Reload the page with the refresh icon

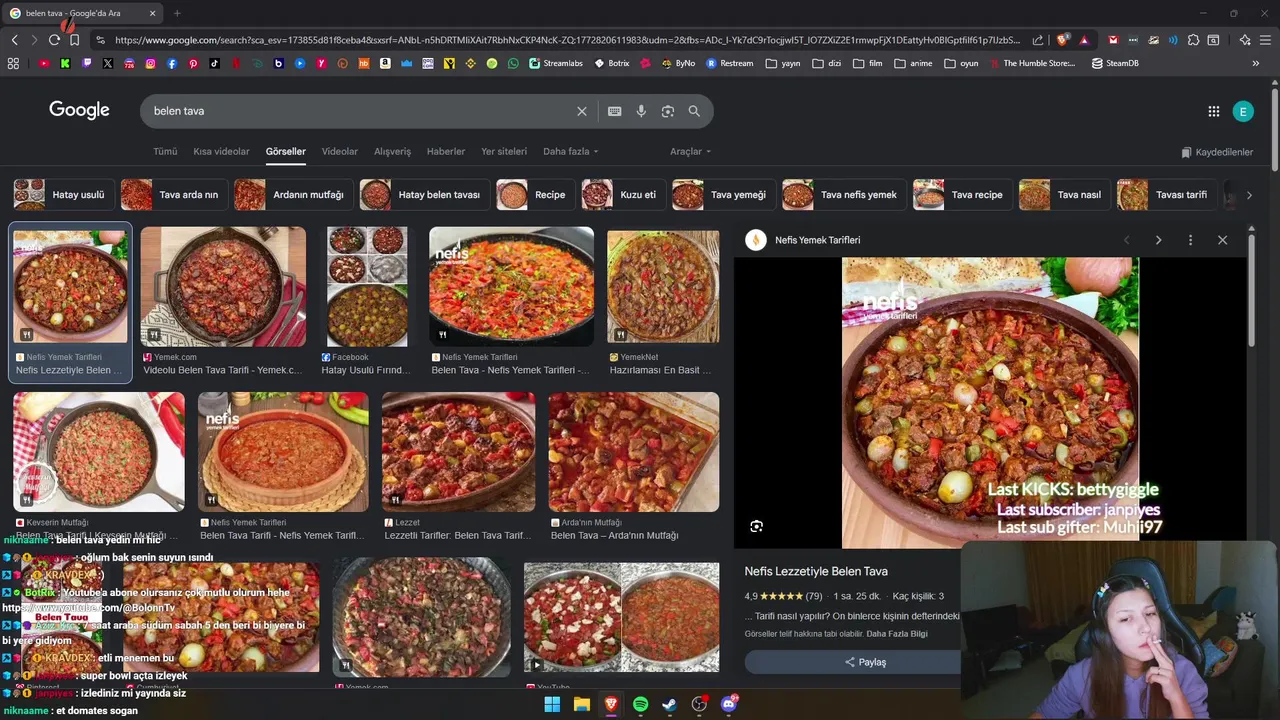[x=54, y=40]
